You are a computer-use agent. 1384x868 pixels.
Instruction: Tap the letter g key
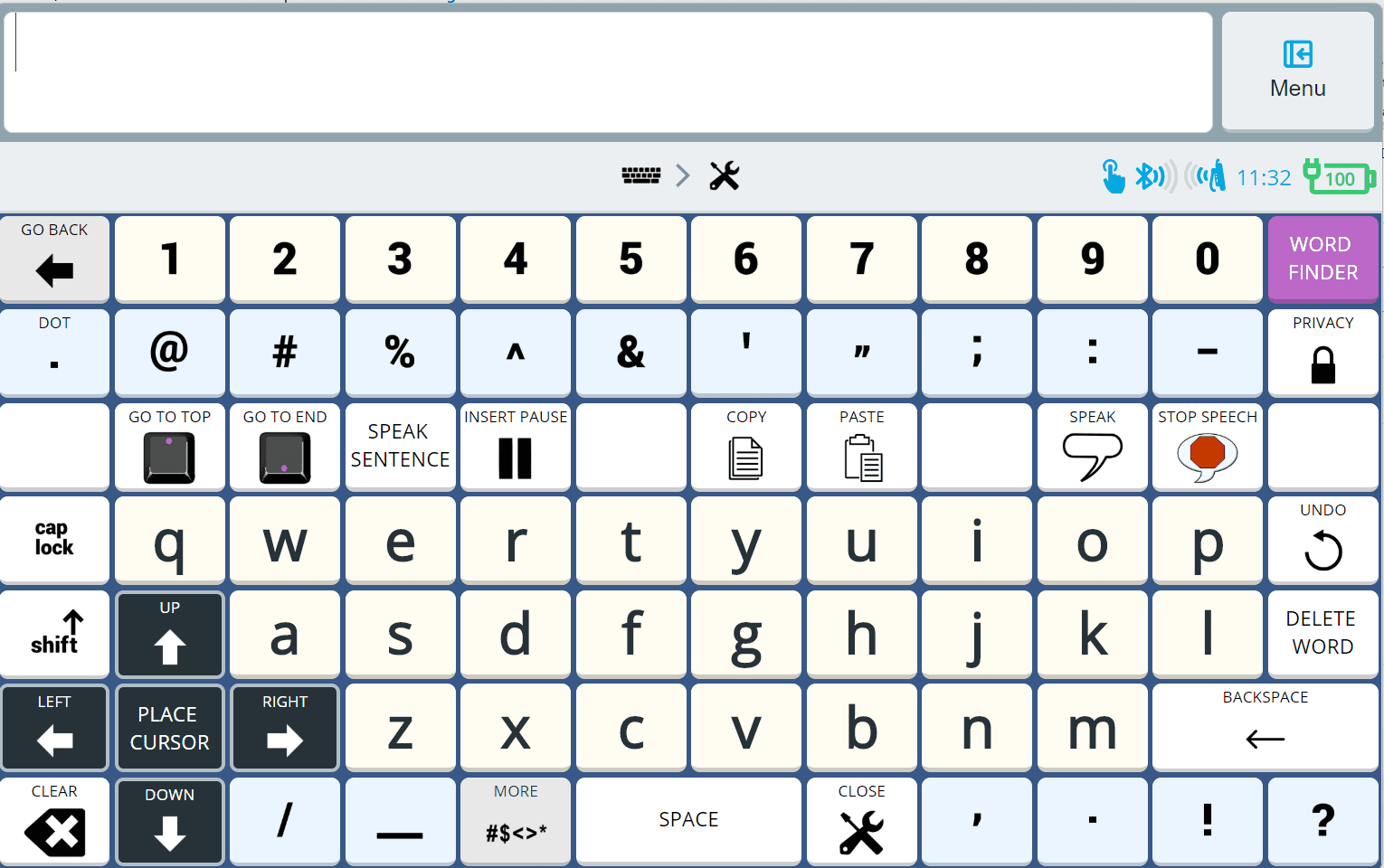(746, 634)
